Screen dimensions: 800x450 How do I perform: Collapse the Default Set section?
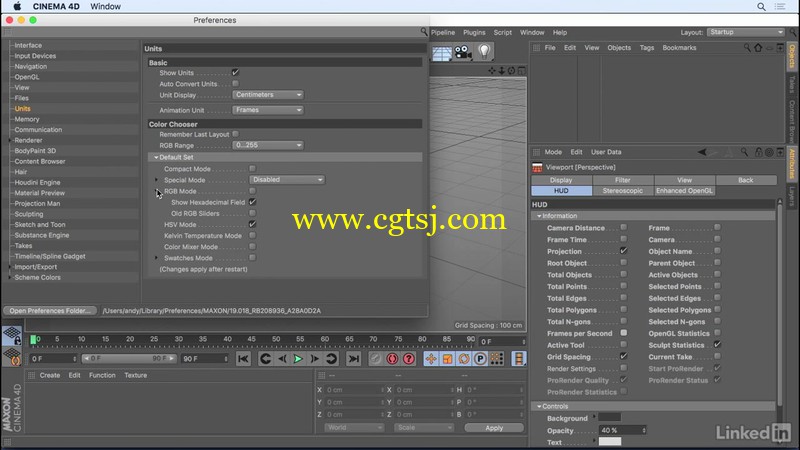point(156,158)
